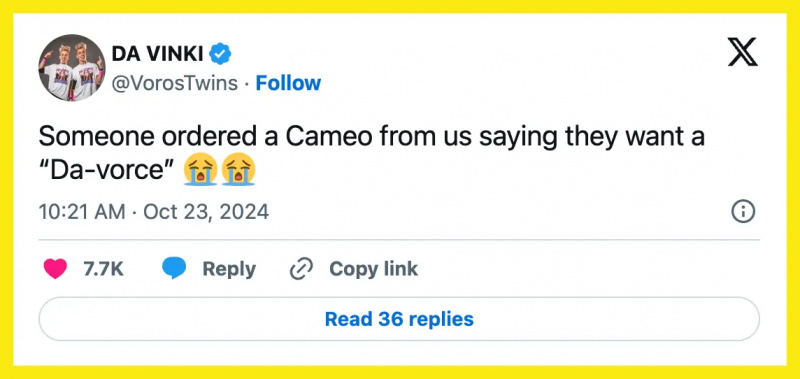Image resolution: width=800 pixels, height=379 pixels.
Task: Open the 10:21 AM Oct 23, 2024 timestamp
Action: (x=154, y=211)
